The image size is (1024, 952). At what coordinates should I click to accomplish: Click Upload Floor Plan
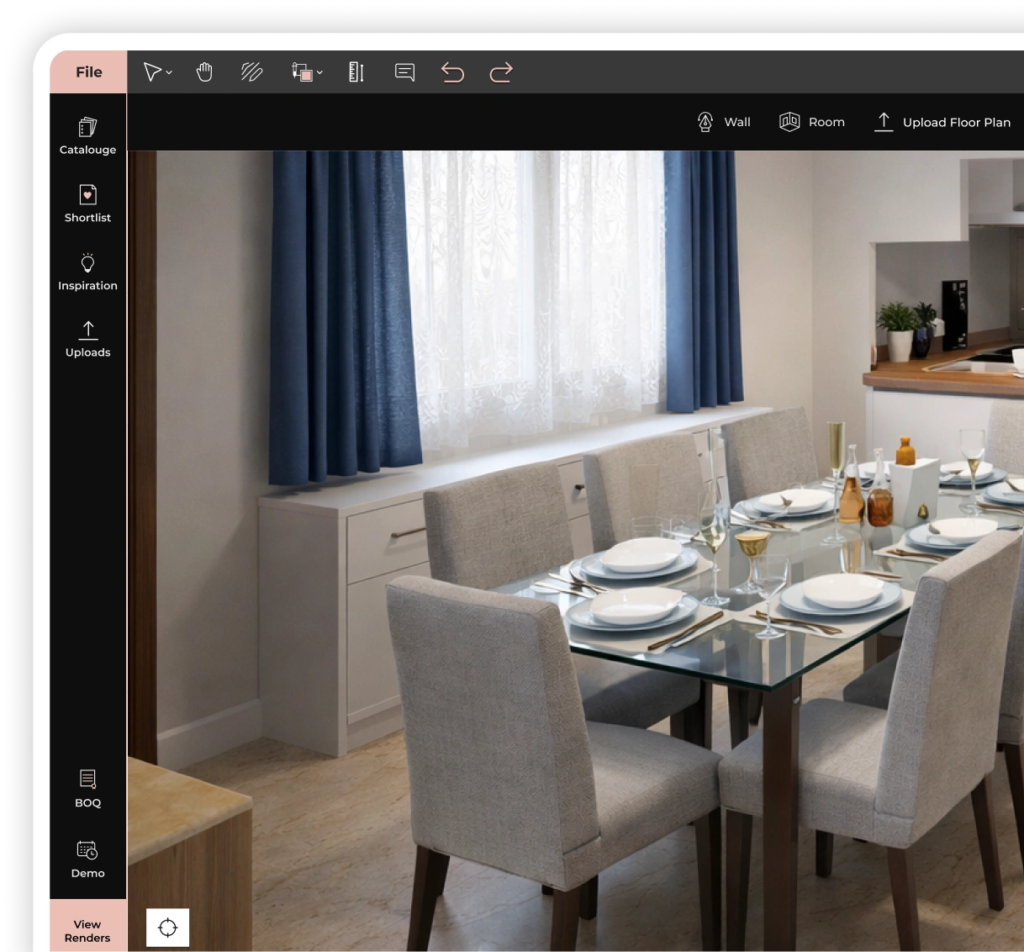point(942,122)
